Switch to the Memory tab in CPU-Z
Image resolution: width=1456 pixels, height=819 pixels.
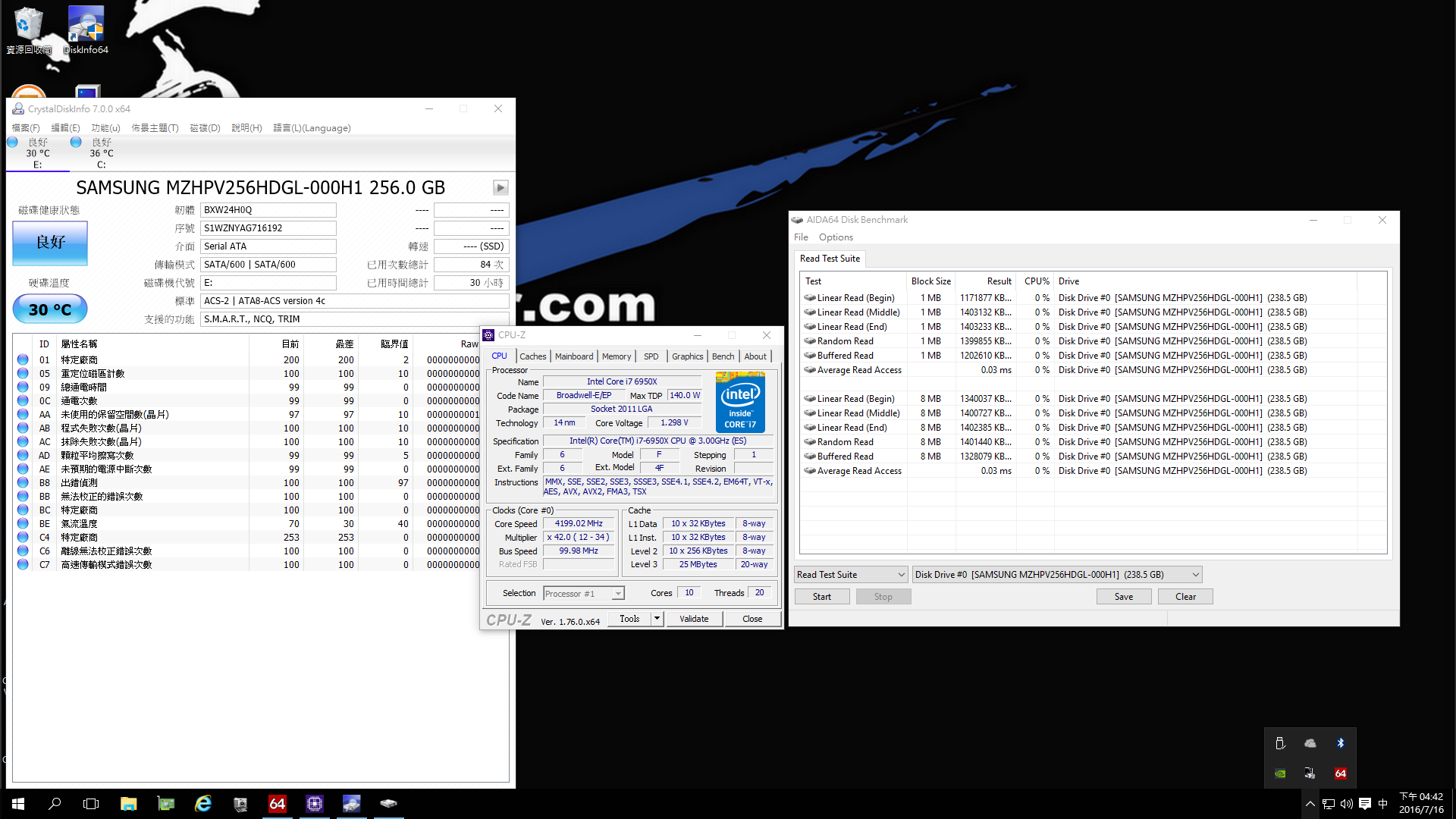coord(617,356)
